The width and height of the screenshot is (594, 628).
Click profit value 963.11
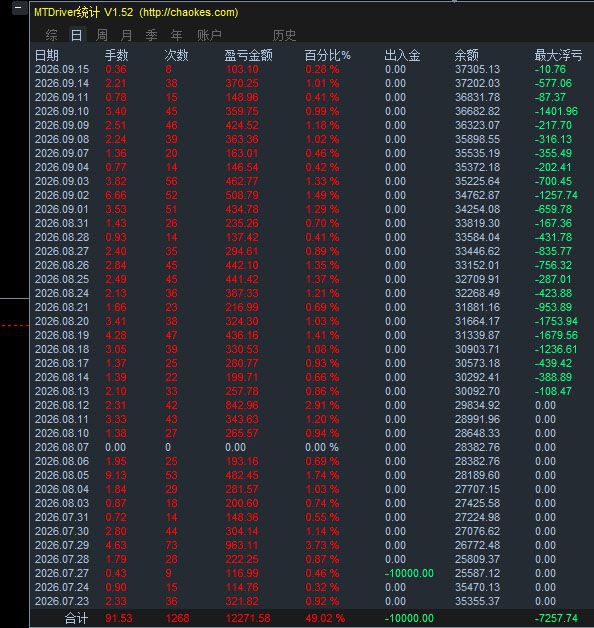click(x=242, y=545)
